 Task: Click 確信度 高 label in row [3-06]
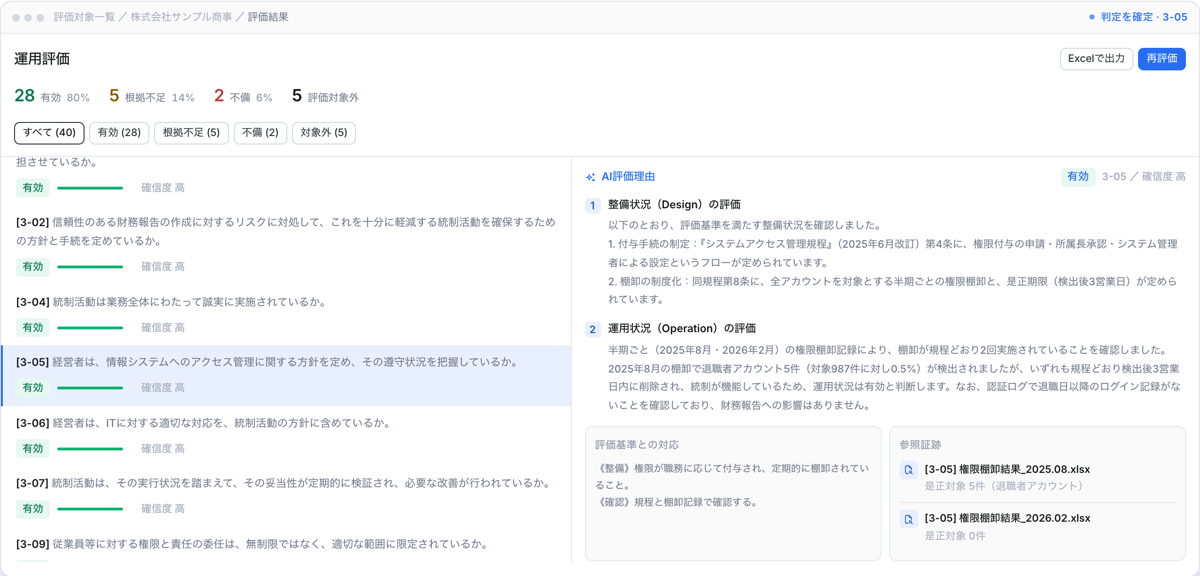(x=163, y=449)
